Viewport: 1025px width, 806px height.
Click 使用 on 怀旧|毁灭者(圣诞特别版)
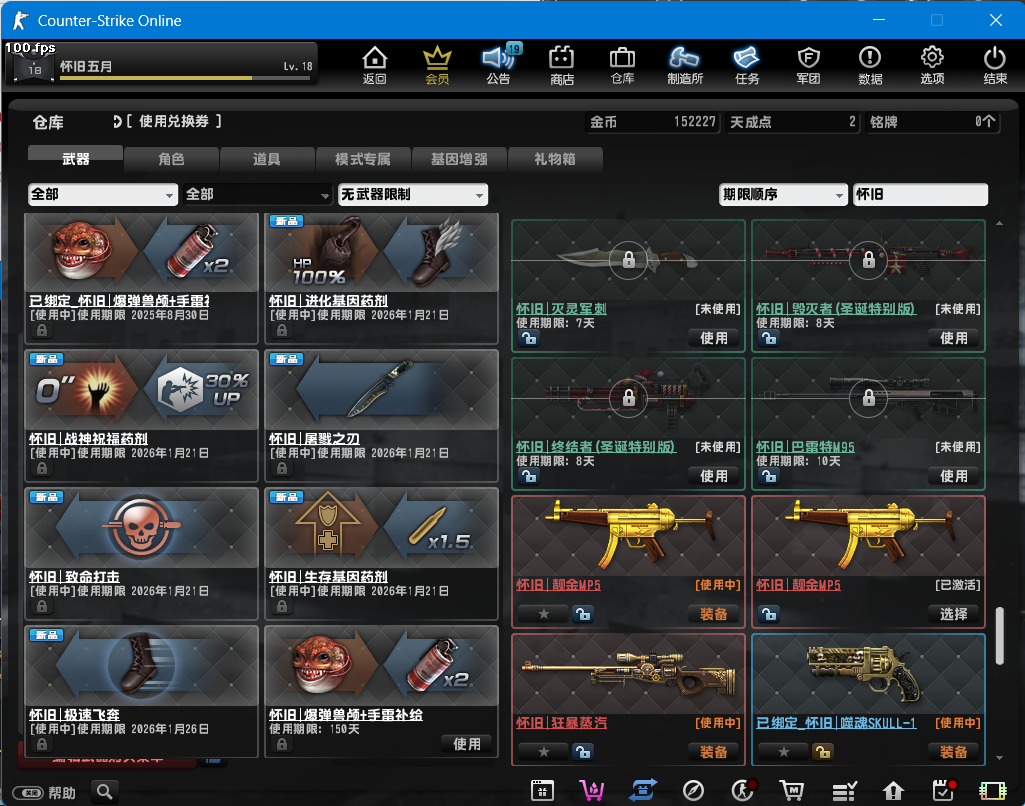(x=954, y=338)
